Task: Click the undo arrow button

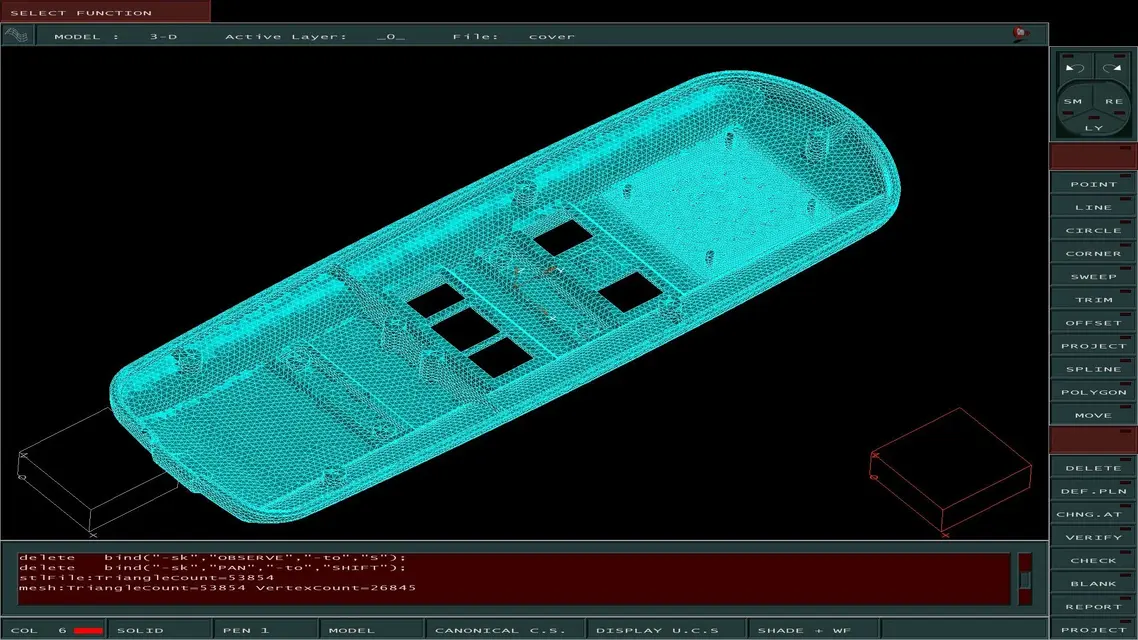Action: click(1074, 67)
